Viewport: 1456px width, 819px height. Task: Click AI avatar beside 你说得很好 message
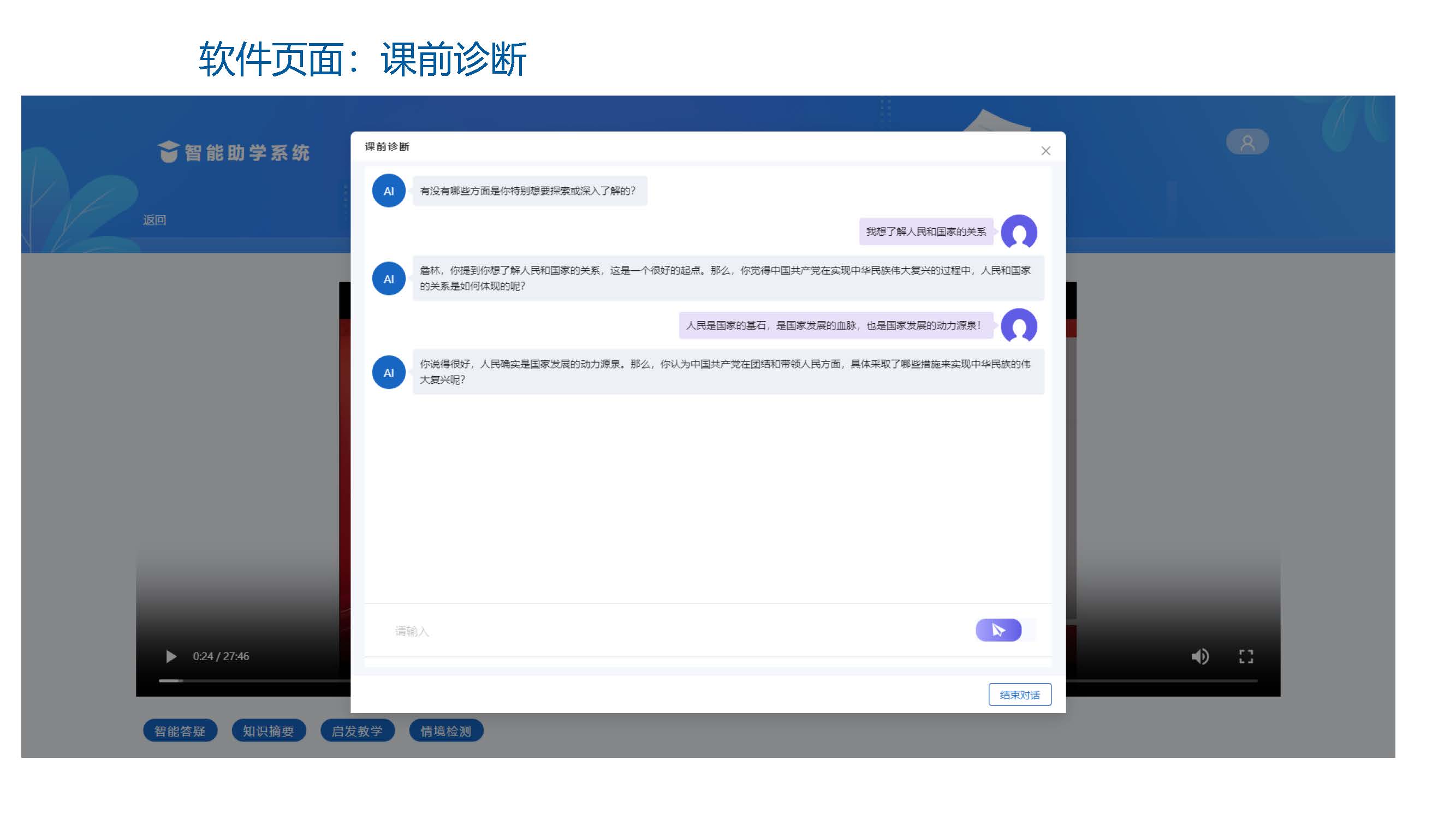point(388,372)
